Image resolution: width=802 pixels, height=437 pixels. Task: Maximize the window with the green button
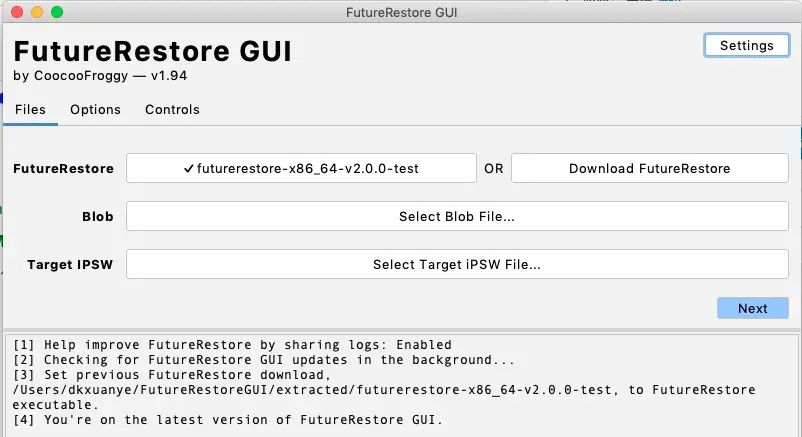(56, 13)
